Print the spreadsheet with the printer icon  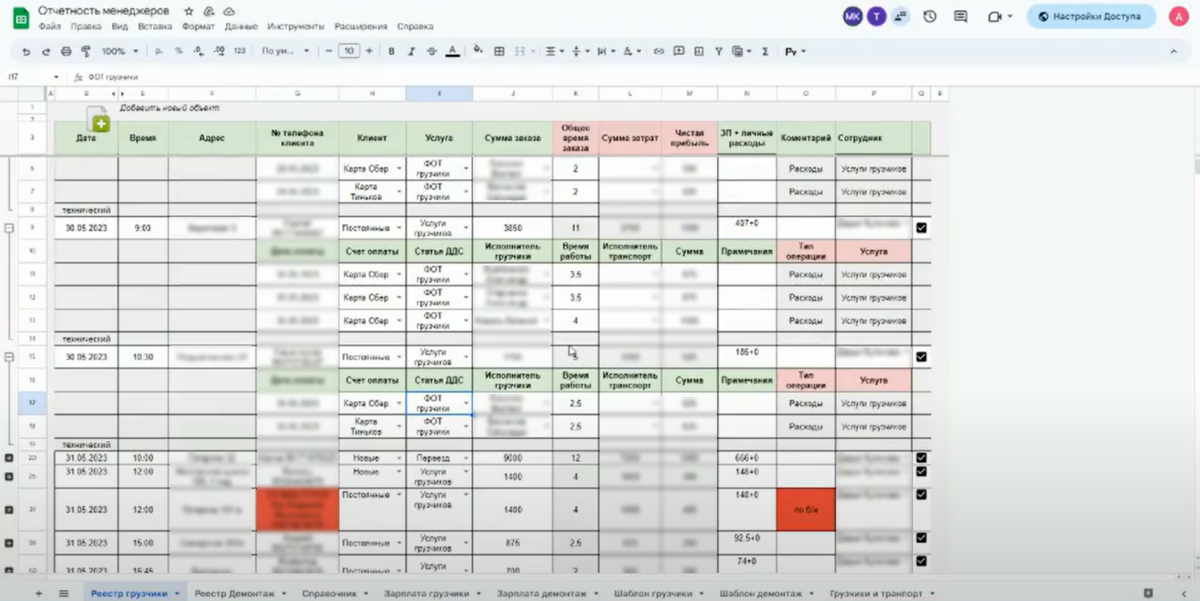[x=66, y=51]
